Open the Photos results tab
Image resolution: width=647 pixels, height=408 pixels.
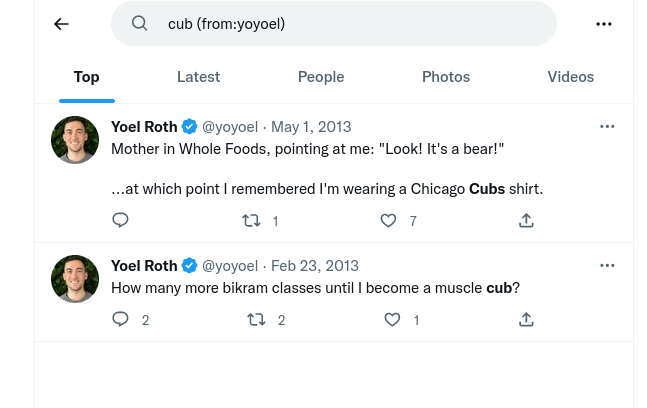(446, 77)
